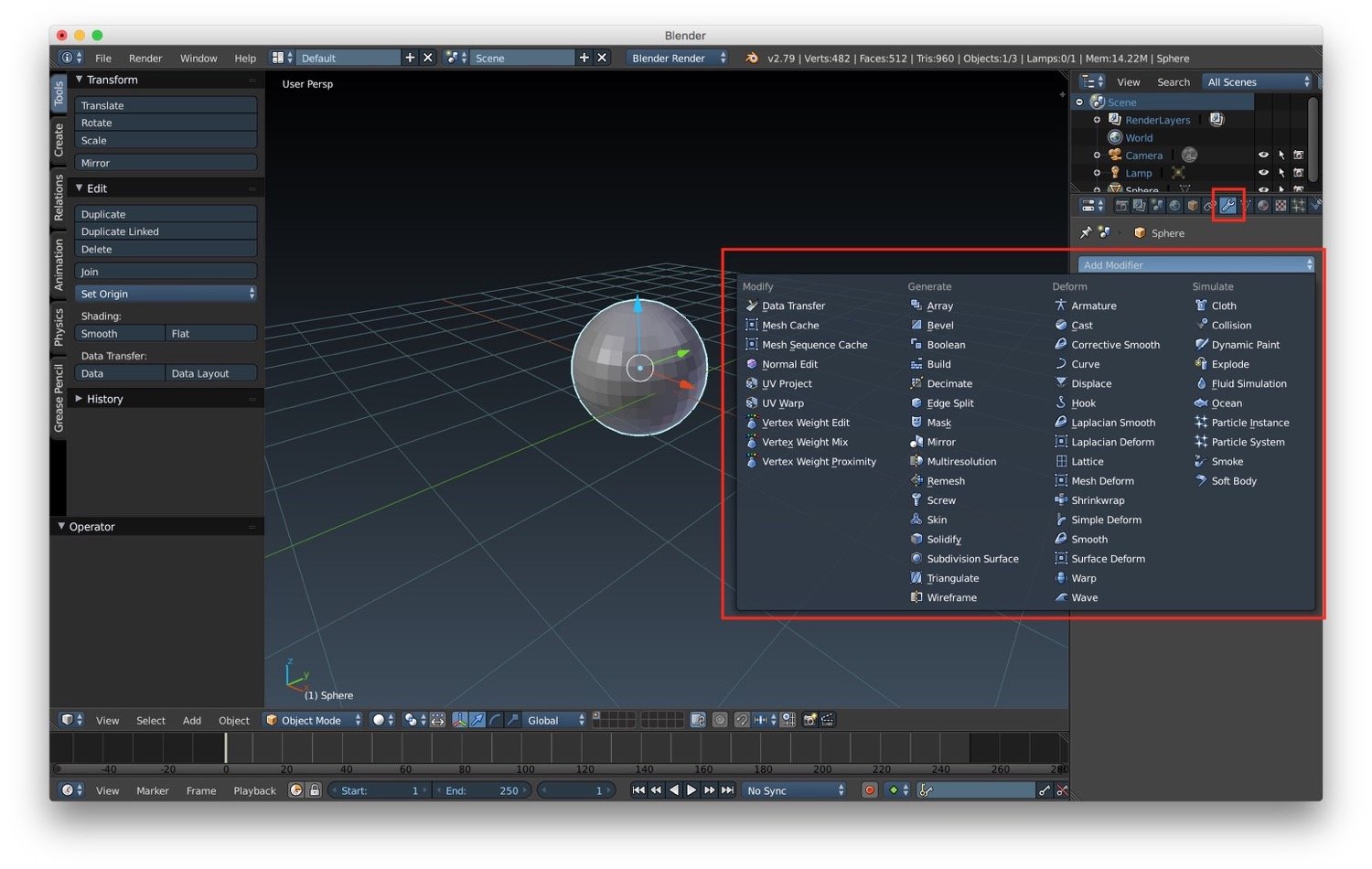This screenshot has width=1372, height=869.
Task: Open the Object properties tab (cube icon)
Action: [1193, 206]
